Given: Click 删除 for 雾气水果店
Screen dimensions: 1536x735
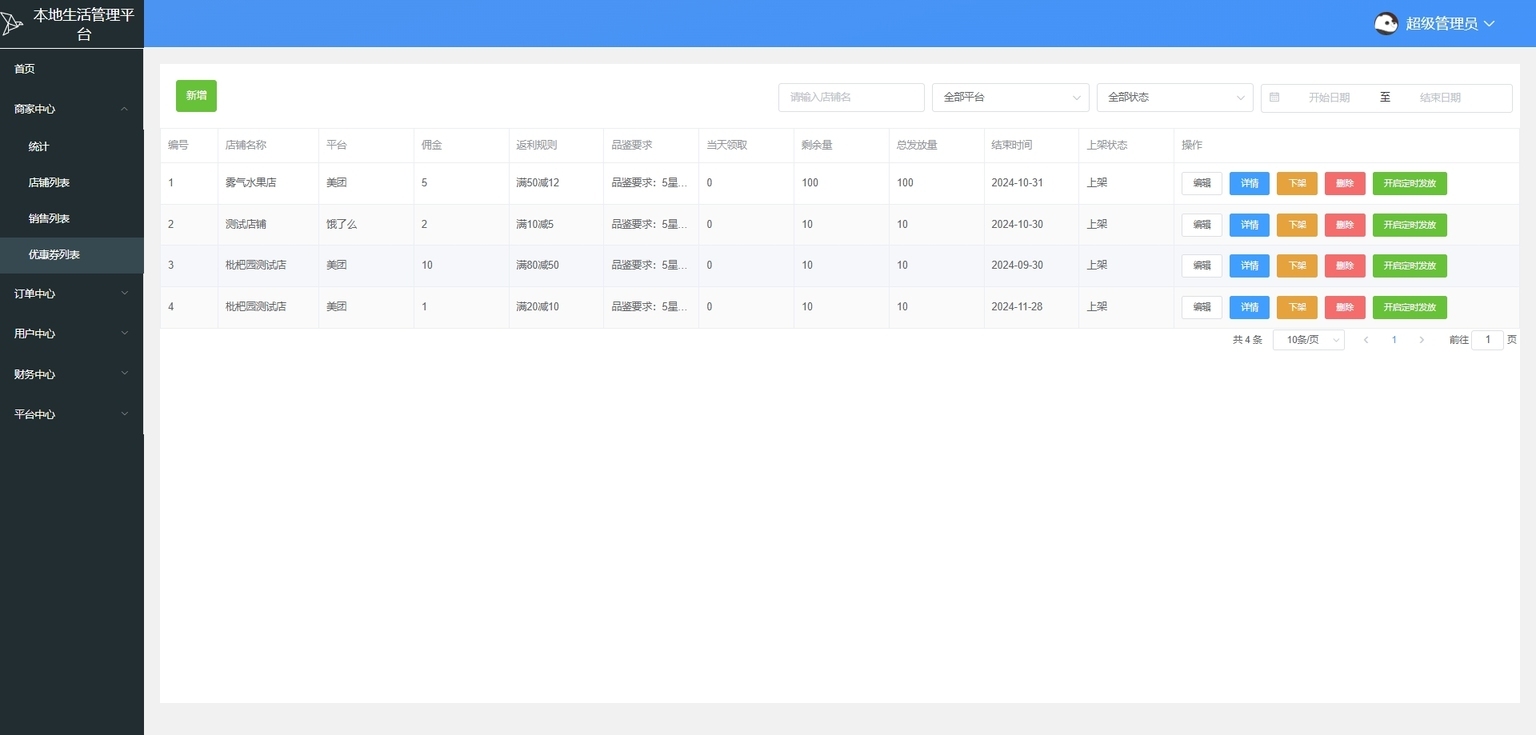Looking at the screenshot, I should click(x=1345, y=184).
